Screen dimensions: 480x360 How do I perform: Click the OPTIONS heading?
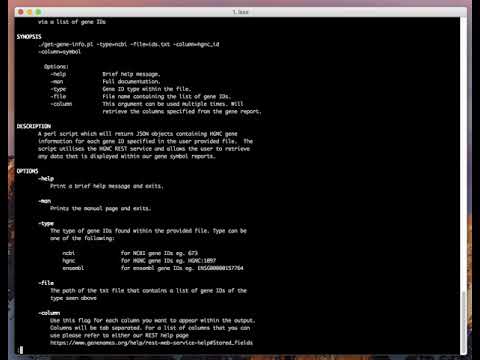pyautogui.click(x=27, y=171)
